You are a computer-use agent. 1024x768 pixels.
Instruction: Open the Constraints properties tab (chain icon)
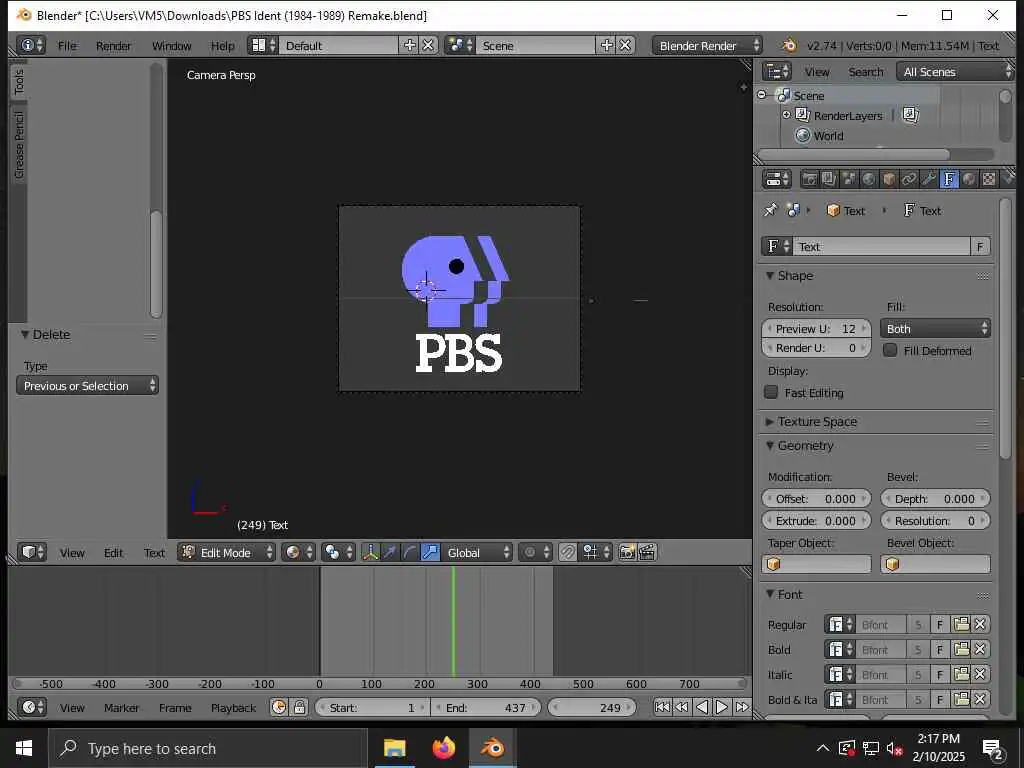(908, 179)
